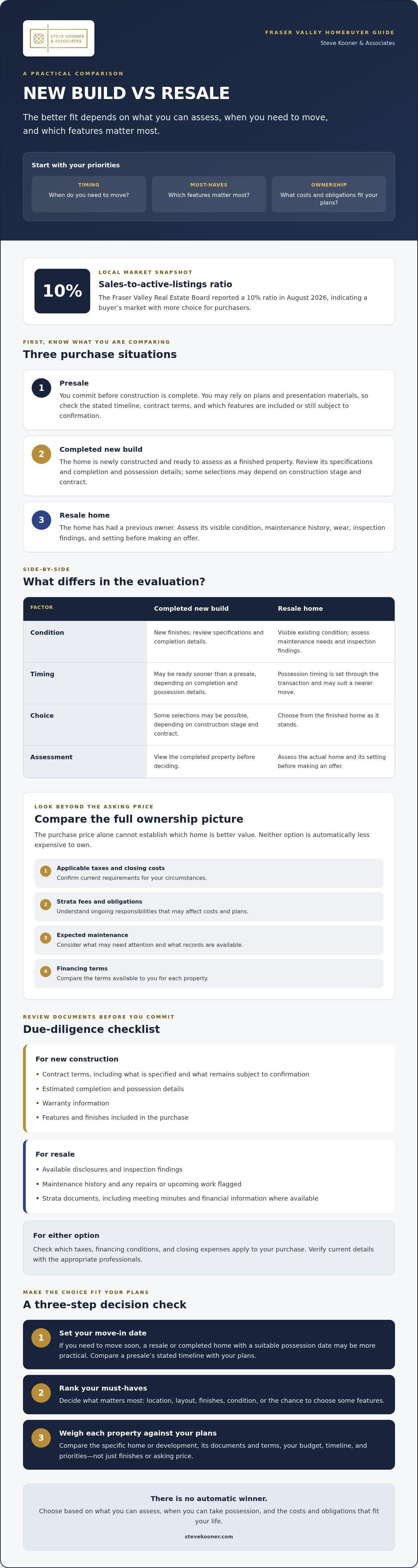This screenshot has width=418, height=1568.
Task: Visit the stevekooner.com link
Action: click(209, 1536)
